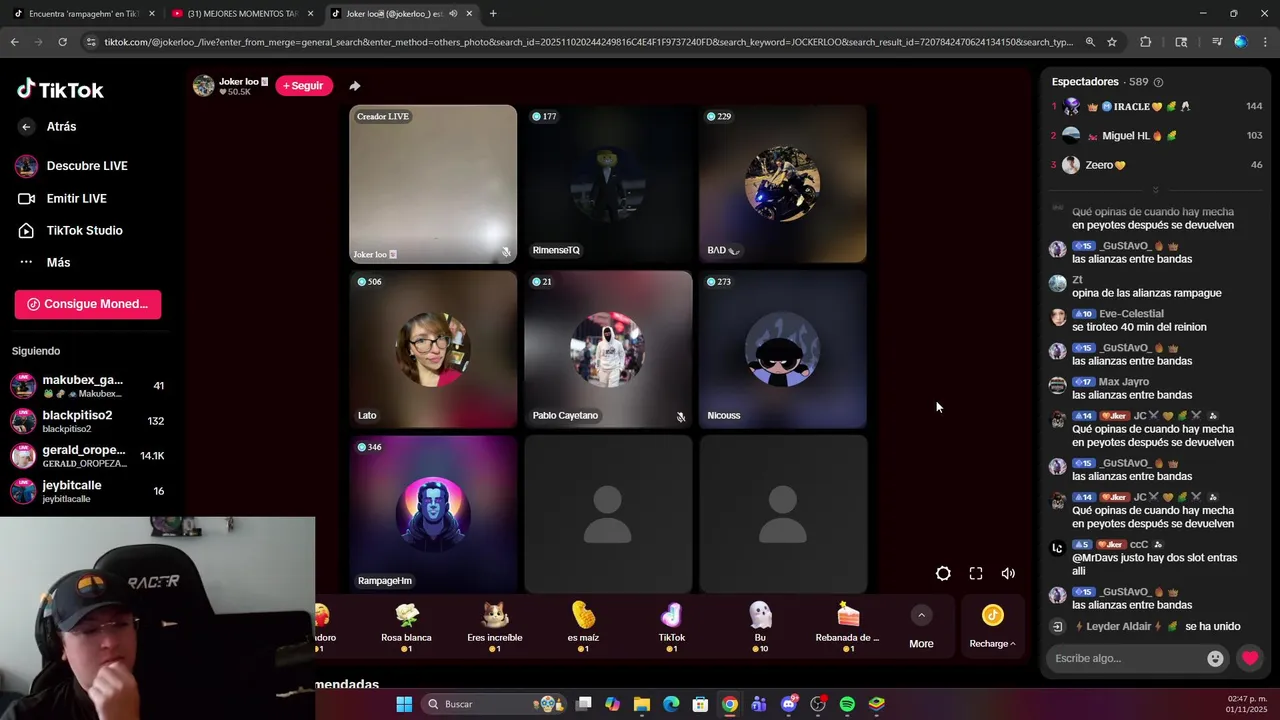Open blackpitiso2 in the Siguiendo list
The height and width of the screenshot is (720, 1280).
[x=88, y=421]
